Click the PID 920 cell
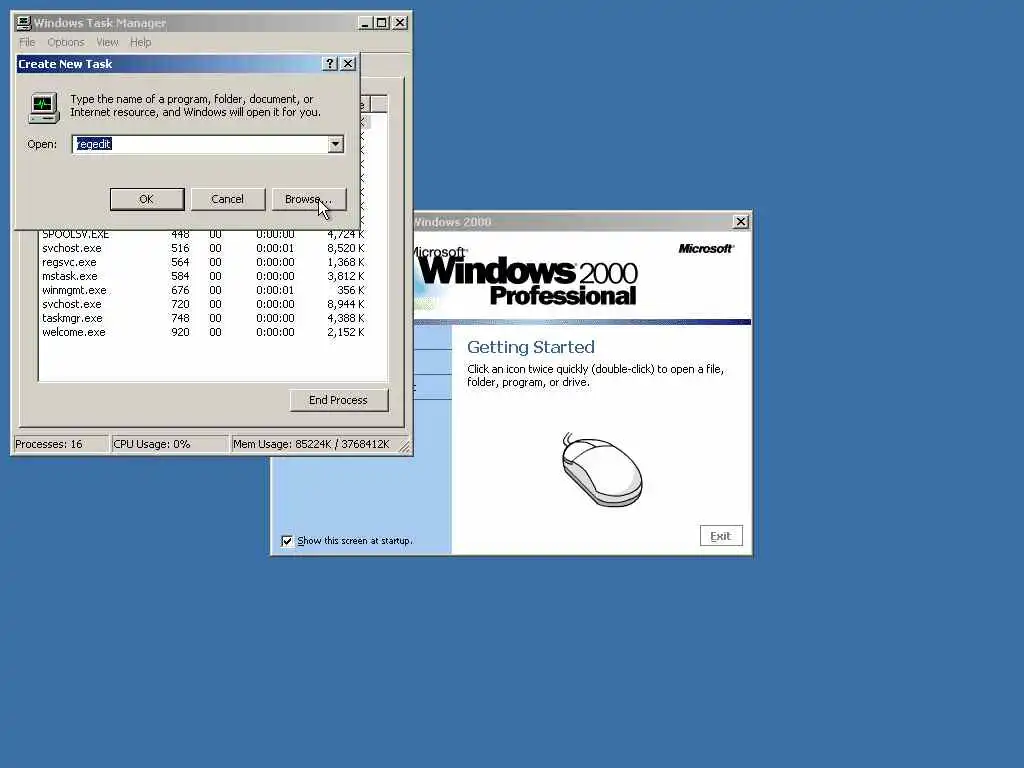 pyautogui.click(x=180, y=332)
